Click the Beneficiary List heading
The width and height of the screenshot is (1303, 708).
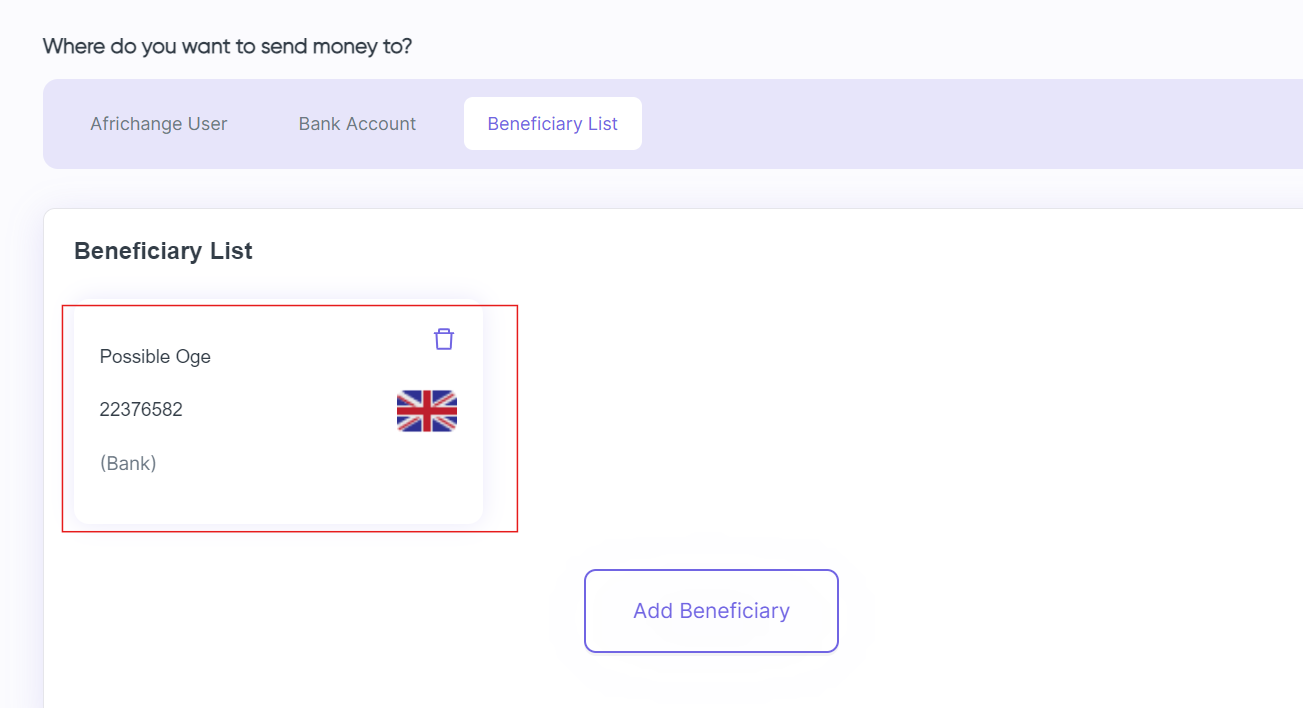(x=163, y=251)
